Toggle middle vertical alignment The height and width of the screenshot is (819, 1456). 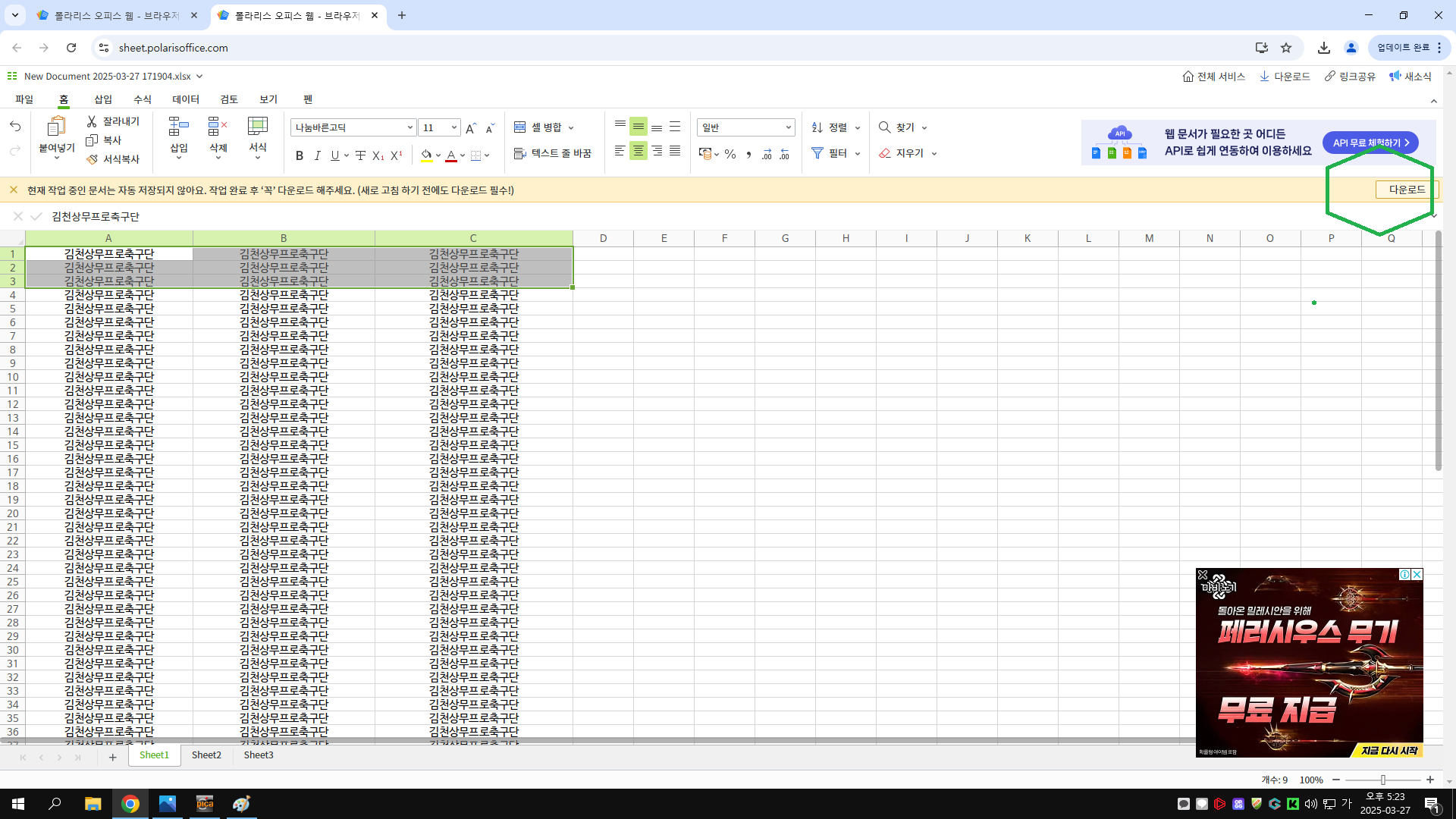pos(639,127)
